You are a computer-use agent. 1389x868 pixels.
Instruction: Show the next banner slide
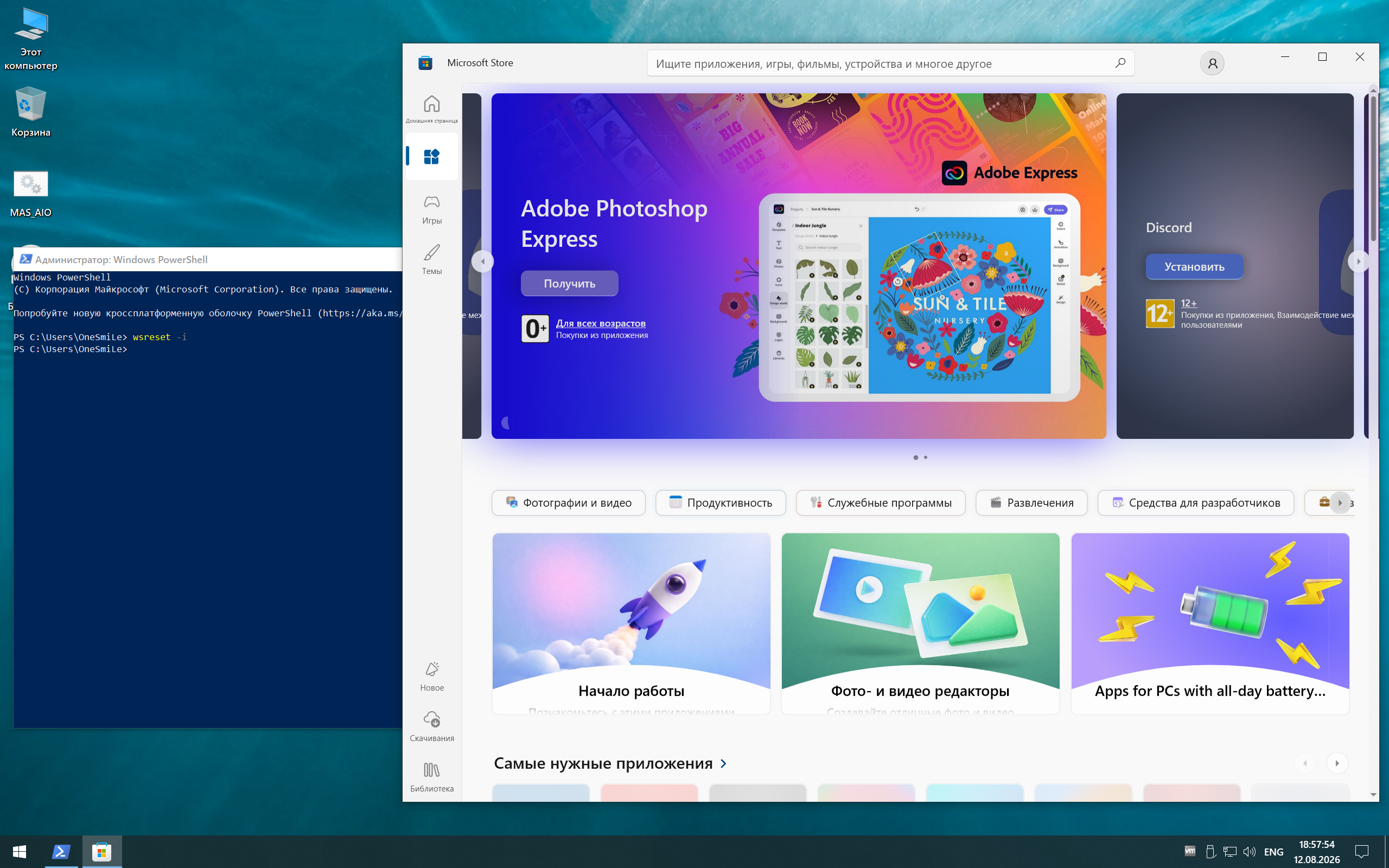click(1358, 262)
